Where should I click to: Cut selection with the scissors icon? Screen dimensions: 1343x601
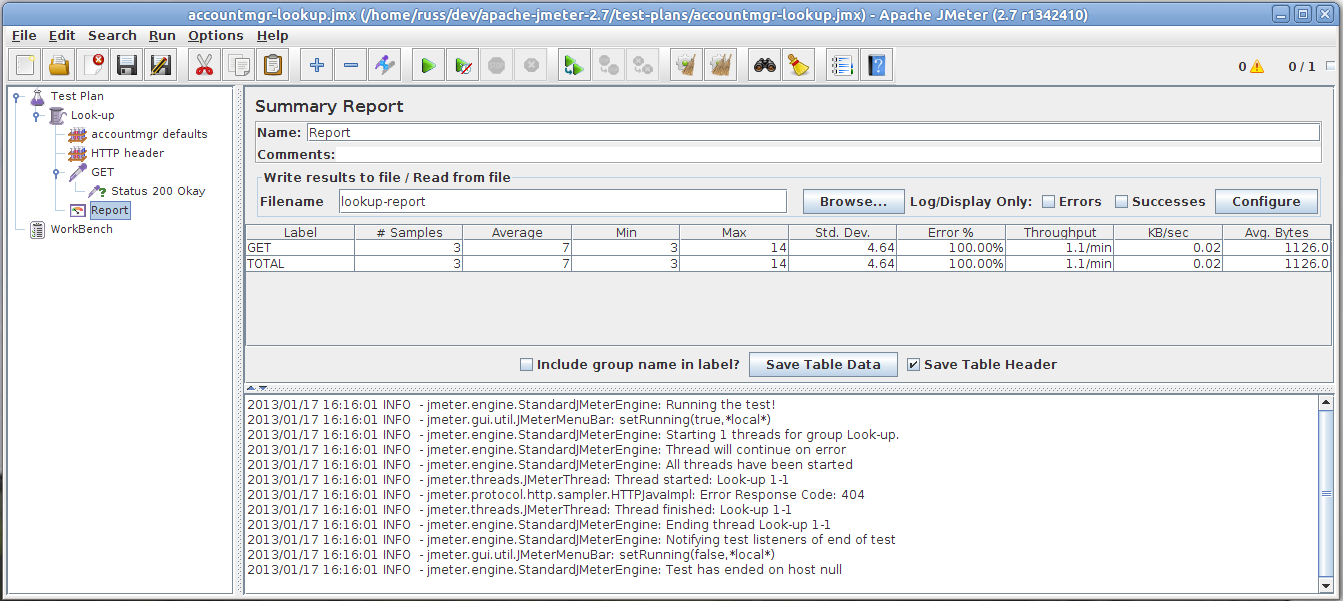205,66
